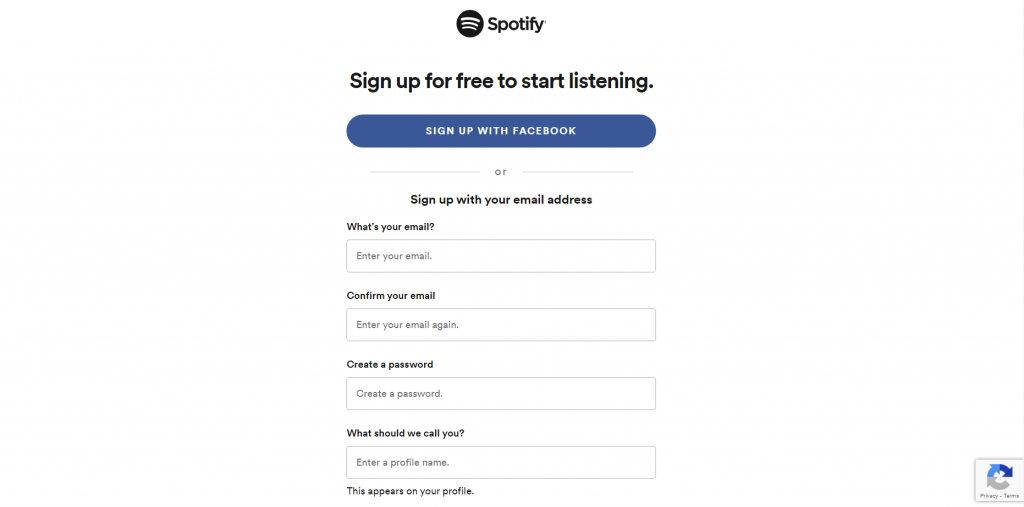Click the "Sign up for free to start listening." headline
Screen dimensions: 1024x507
coord(501,81)
